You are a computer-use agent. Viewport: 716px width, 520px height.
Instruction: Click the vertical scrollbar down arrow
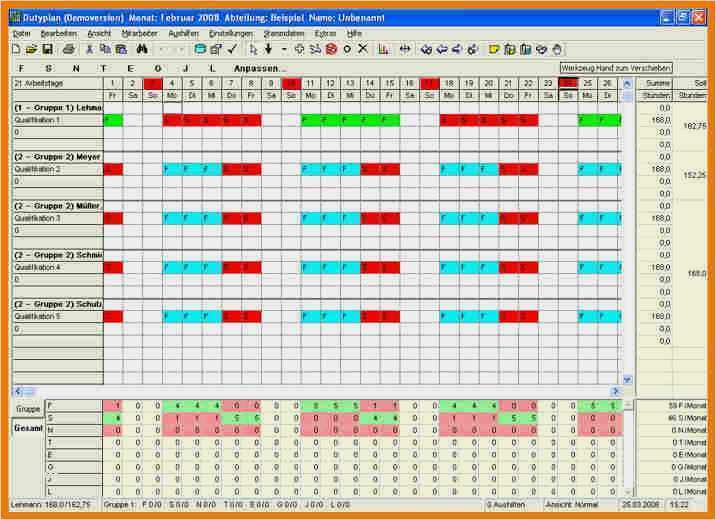pos(627,379)
